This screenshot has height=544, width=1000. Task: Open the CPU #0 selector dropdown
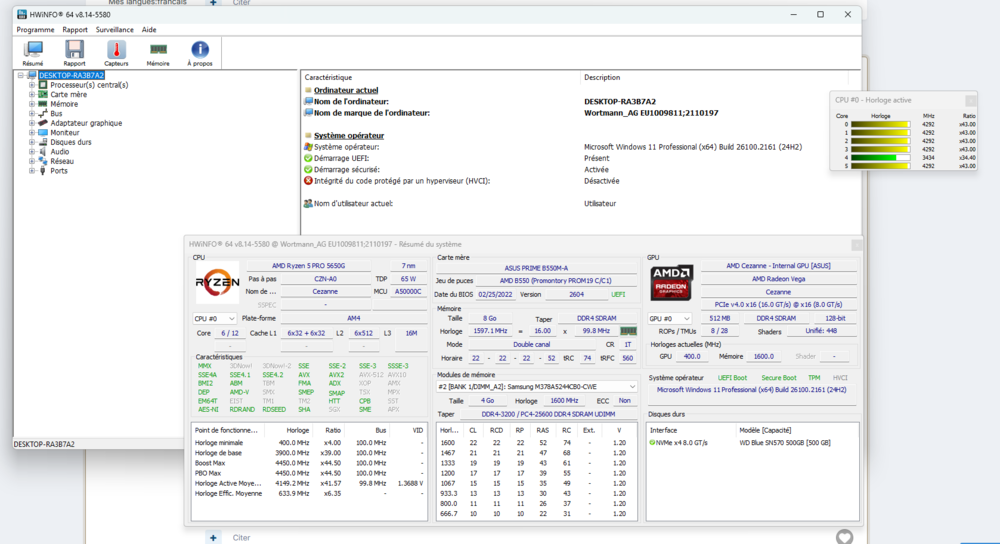coord(214,319)
